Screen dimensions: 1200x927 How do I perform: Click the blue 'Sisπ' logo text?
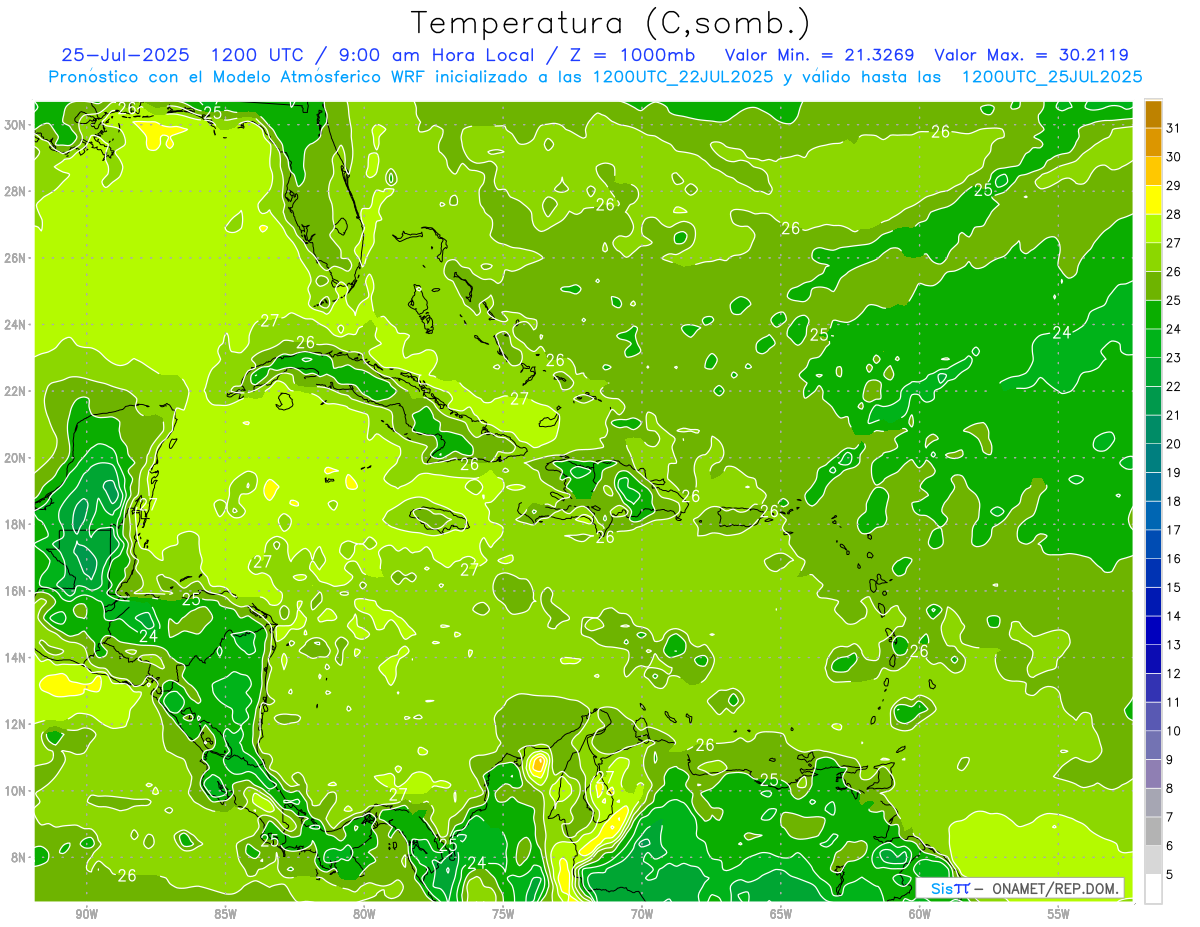pyautogui.click(x=950, y=888)
